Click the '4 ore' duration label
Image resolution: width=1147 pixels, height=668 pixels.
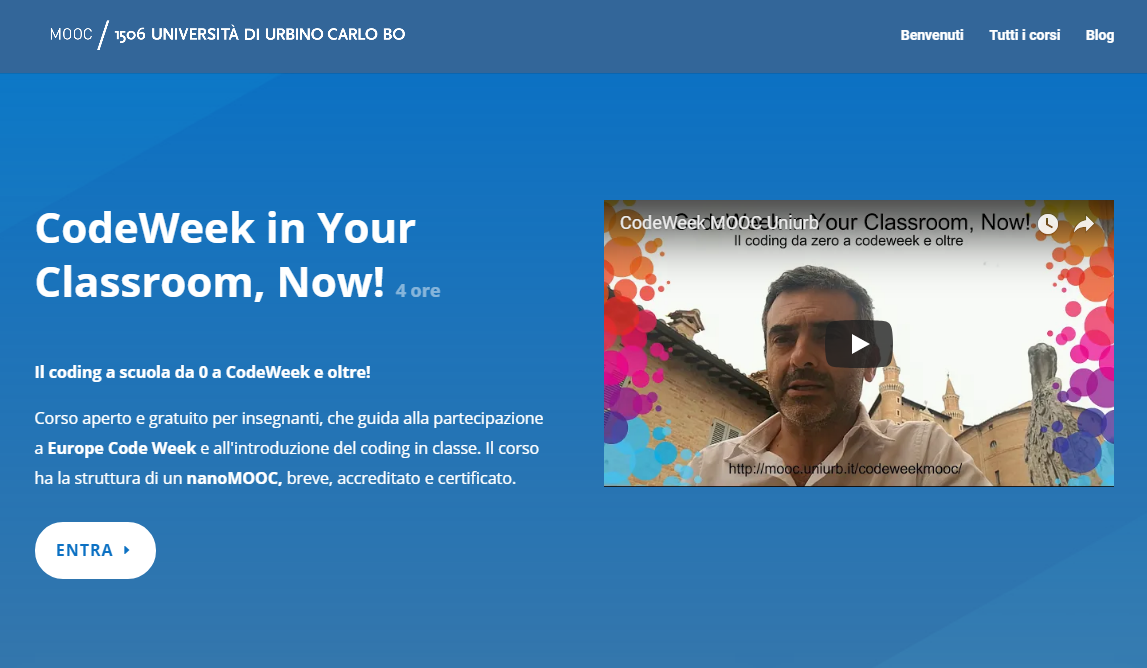pyautogui.click(x=418, y=290)
